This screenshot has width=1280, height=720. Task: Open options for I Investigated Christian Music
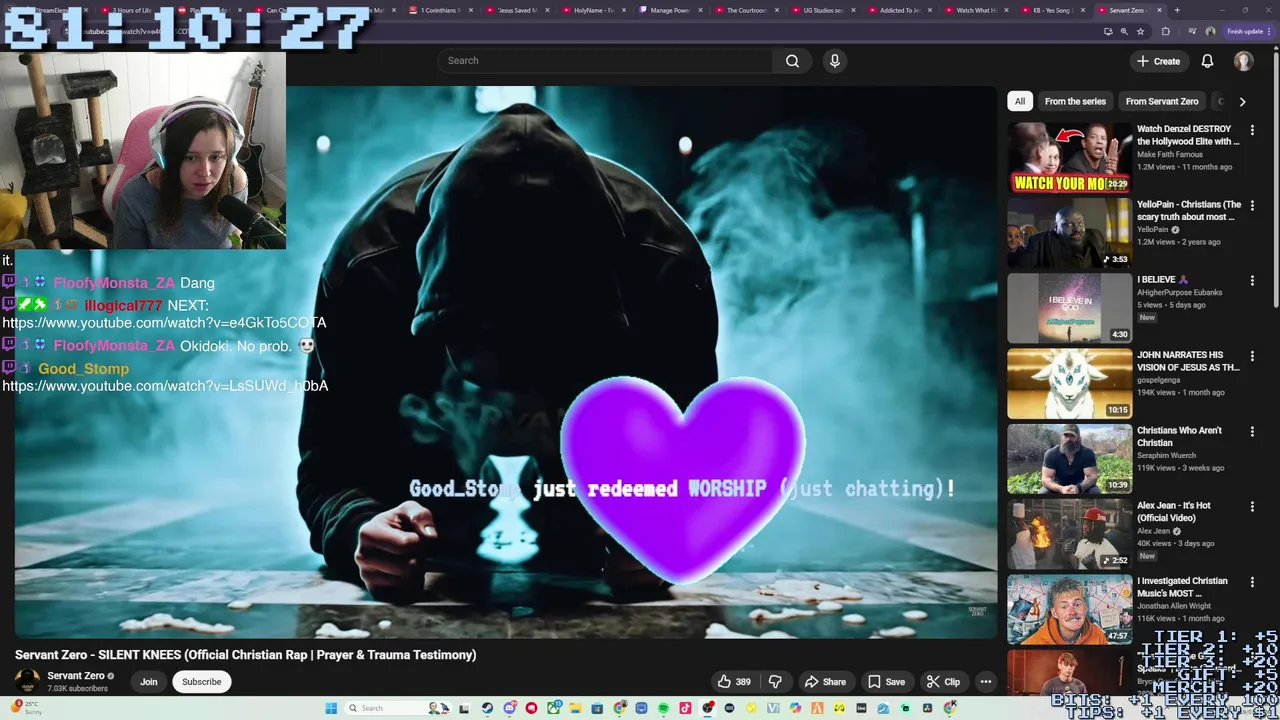point(1252,582)
